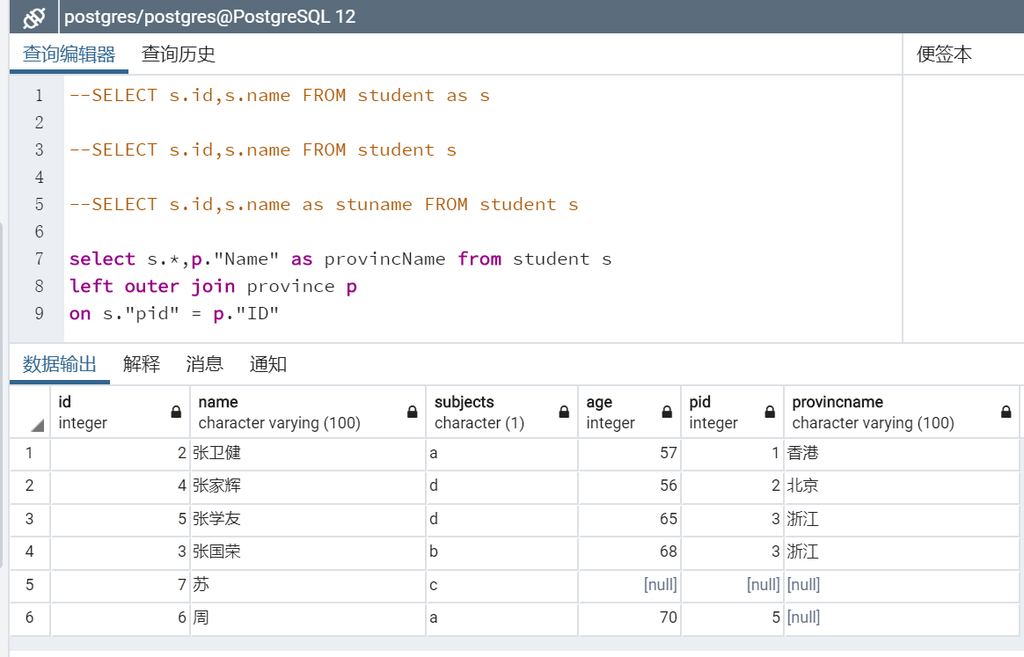Click the lock icon in id column header
The image size is (1024, 657).
(176, 412)
